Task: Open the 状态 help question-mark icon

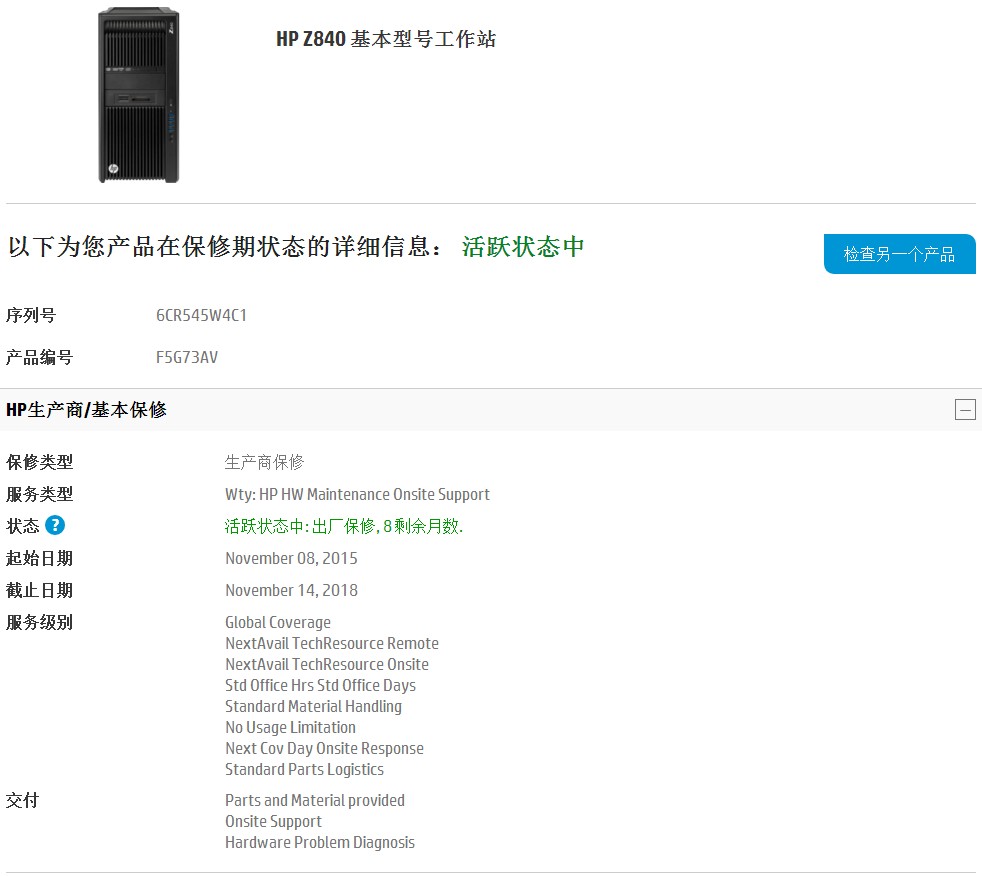Action: tap(55, 525)
